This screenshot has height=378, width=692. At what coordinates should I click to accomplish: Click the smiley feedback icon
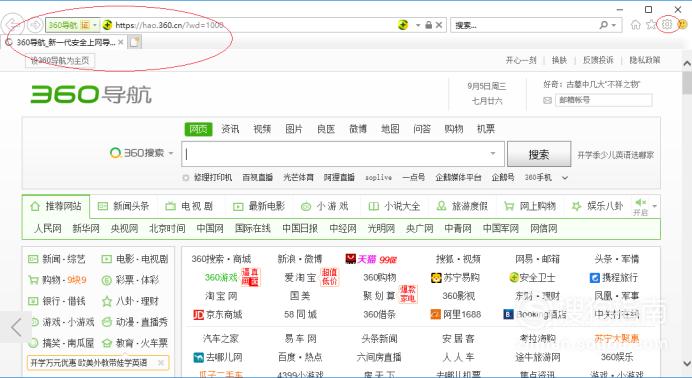click(682, 25)
